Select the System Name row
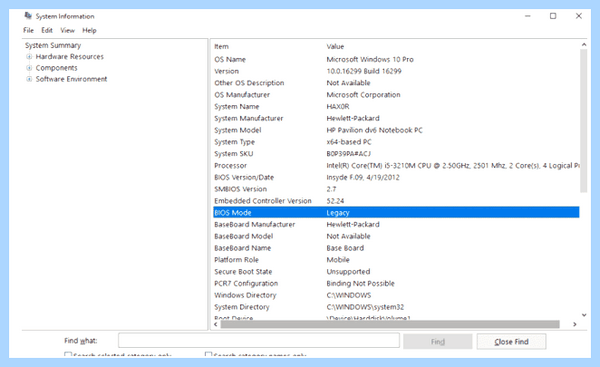600x367 pixels. point(396,106)
